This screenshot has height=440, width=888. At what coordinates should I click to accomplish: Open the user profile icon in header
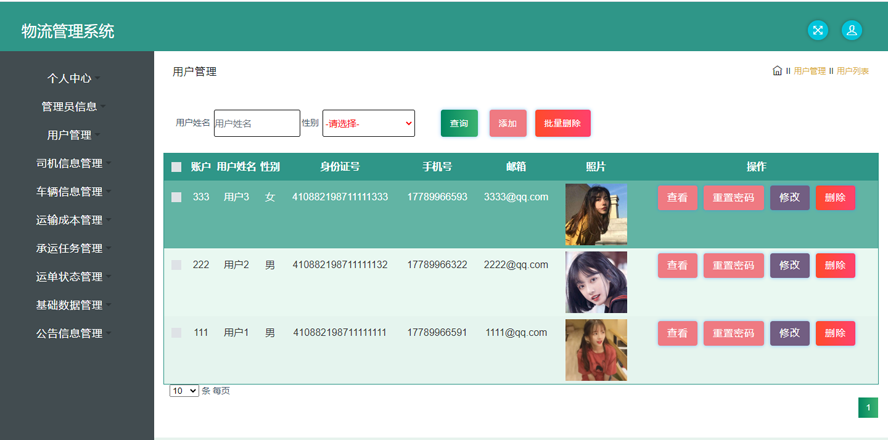(x=852, y=31)
